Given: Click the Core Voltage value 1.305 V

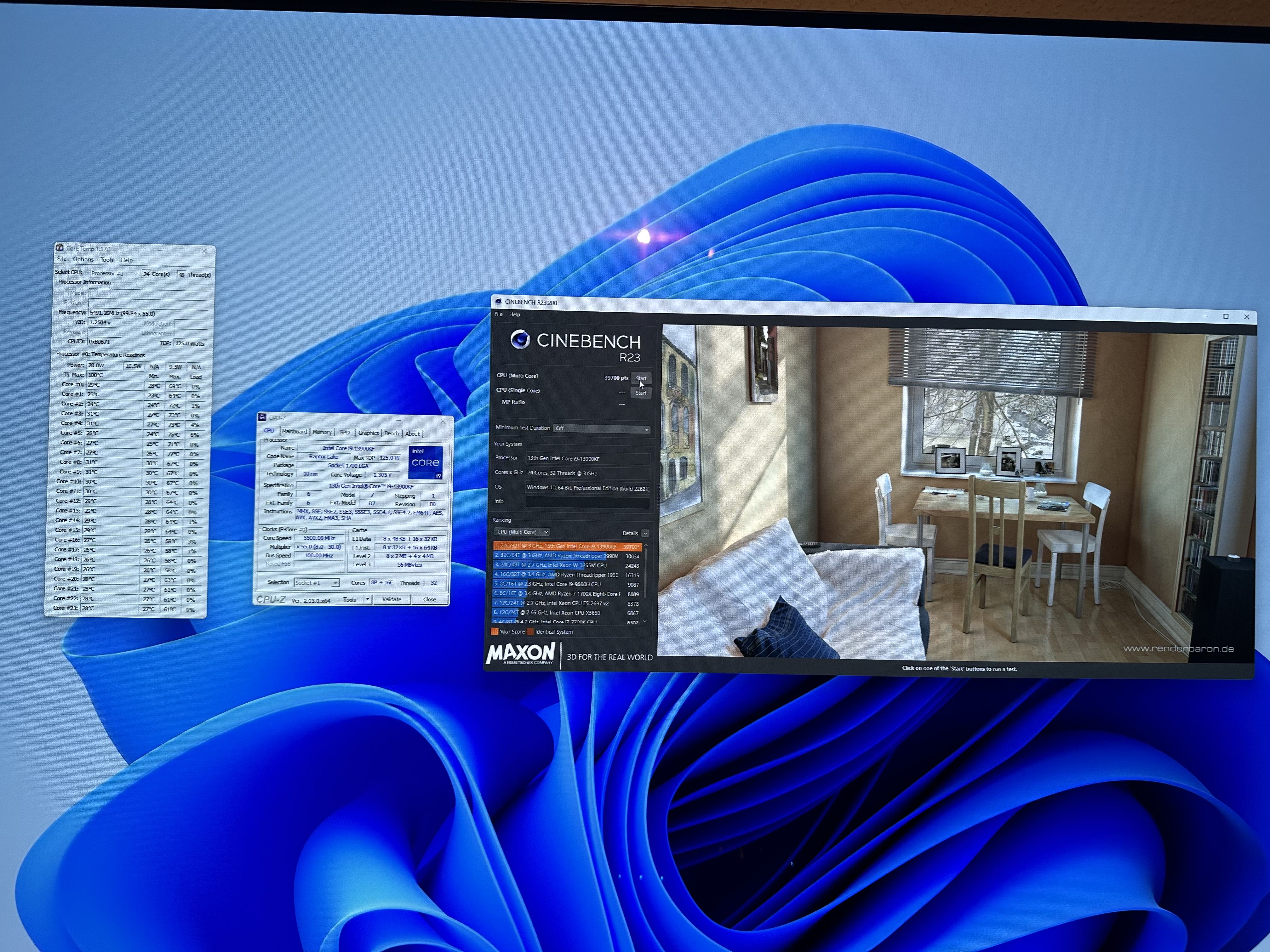Looking at the screenshot, I should pos(382,474).
